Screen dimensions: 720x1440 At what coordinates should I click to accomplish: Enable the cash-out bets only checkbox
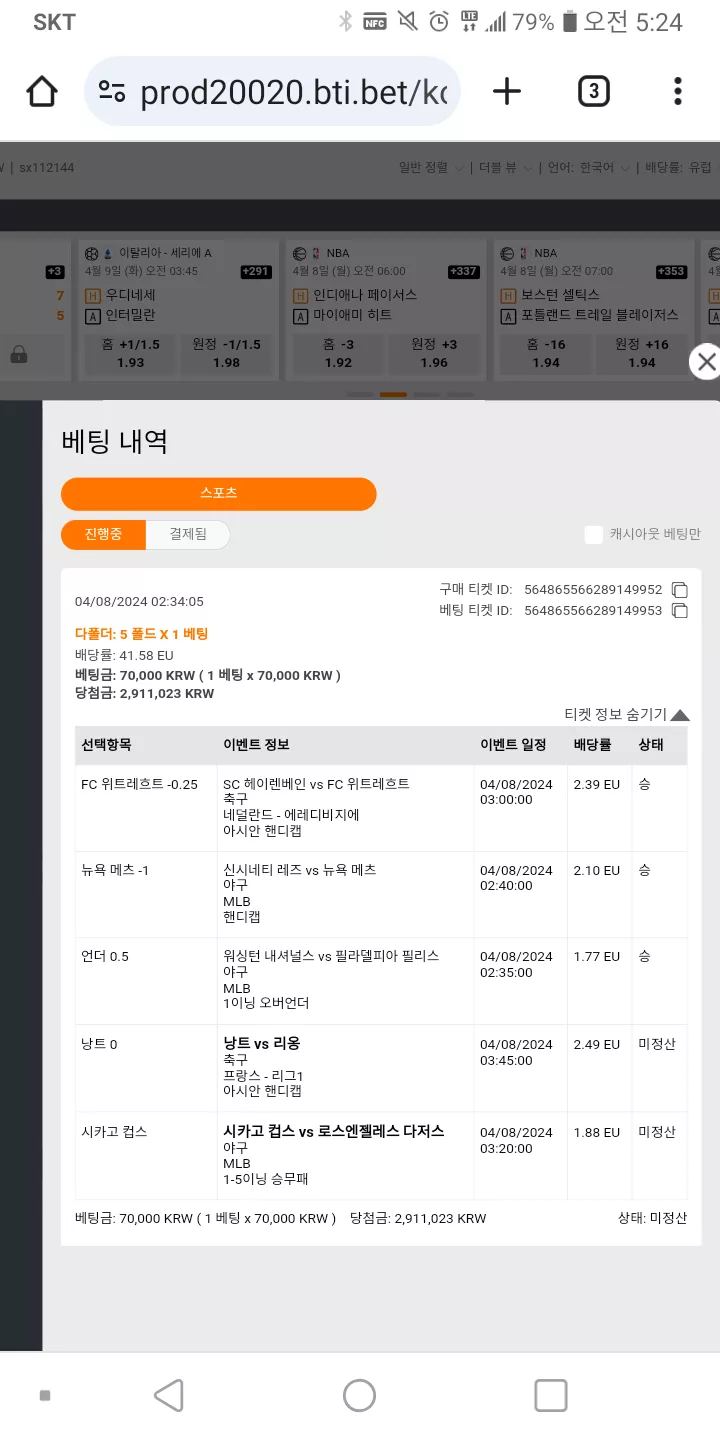(594, 534)
